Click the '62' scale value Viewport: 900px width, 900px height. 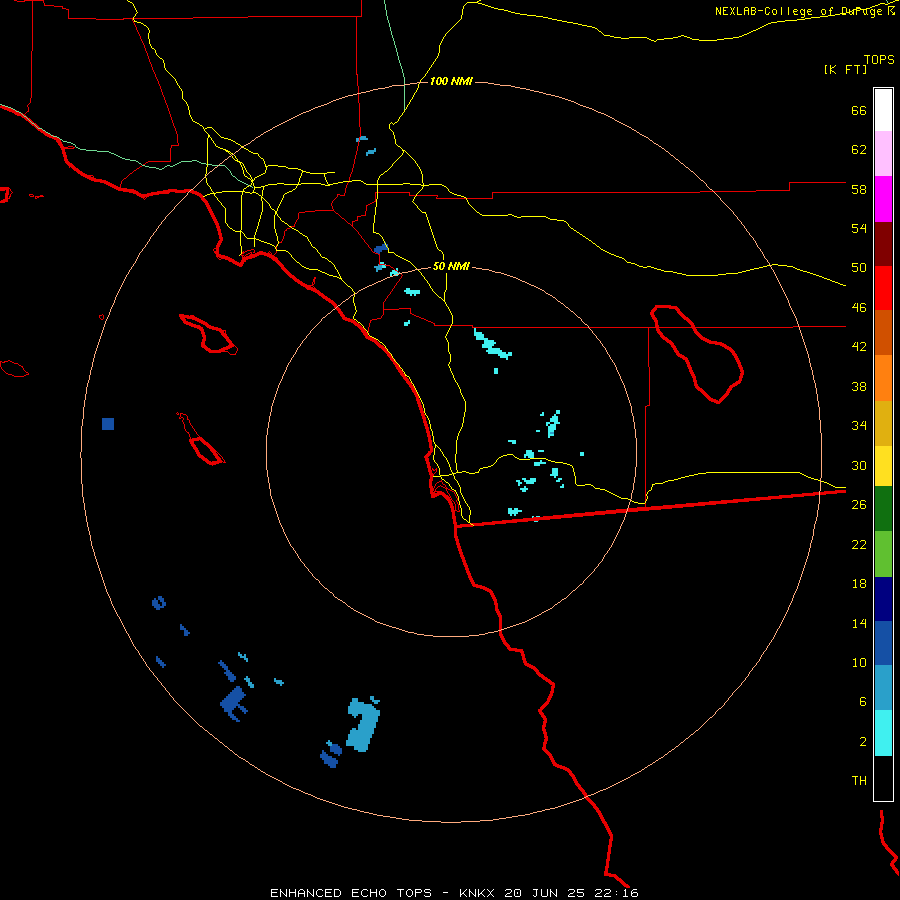coord(859,149)
